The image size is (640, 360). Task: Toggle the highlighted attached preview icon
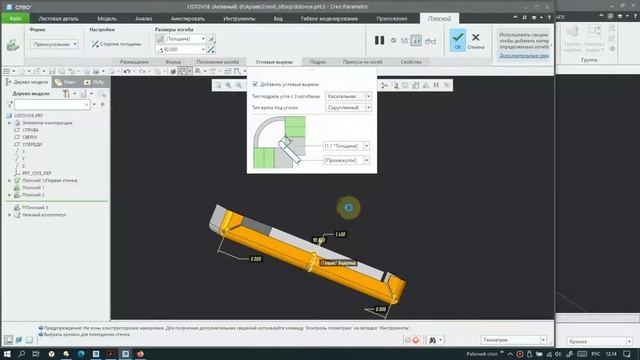(416, 40)
